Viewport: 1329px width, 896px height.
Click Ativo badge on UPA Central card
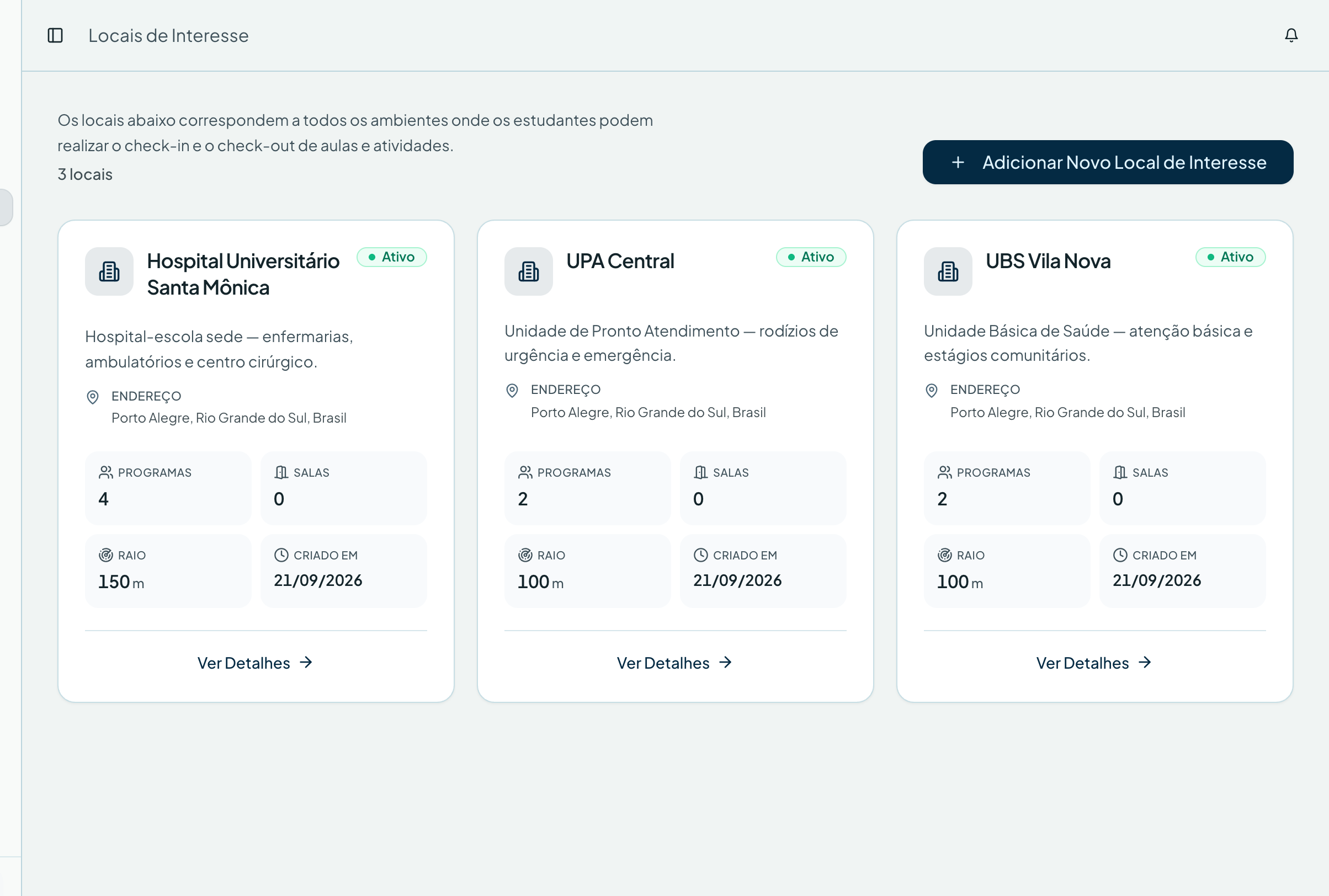click(811, 257)
